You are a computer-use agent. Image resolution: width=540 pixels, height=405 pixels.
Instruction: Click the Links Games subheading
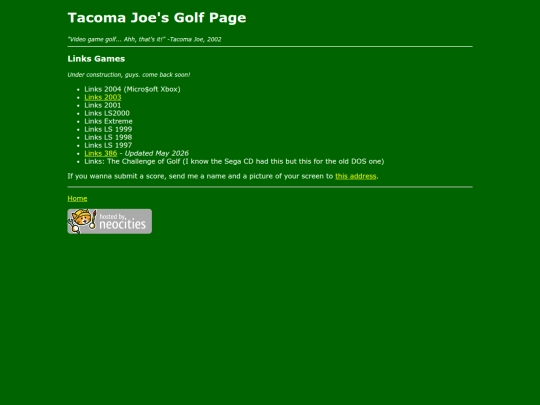[x=96, y=59]
